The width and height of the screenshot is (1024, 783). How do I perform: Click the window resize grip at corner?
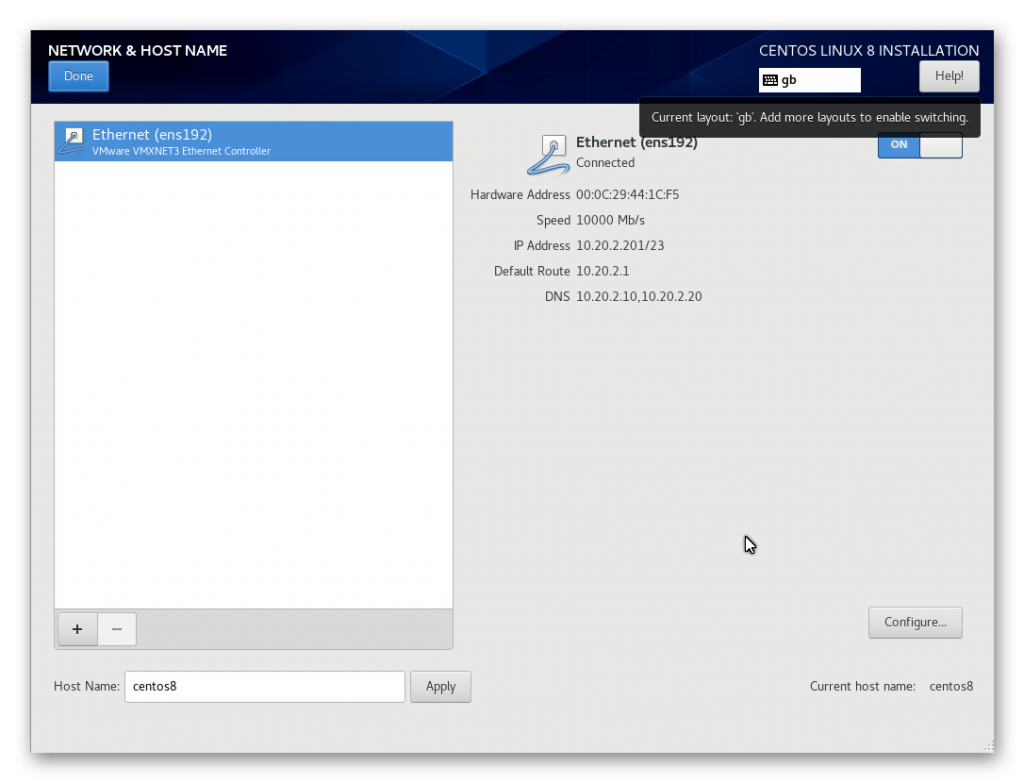(989, 746)
